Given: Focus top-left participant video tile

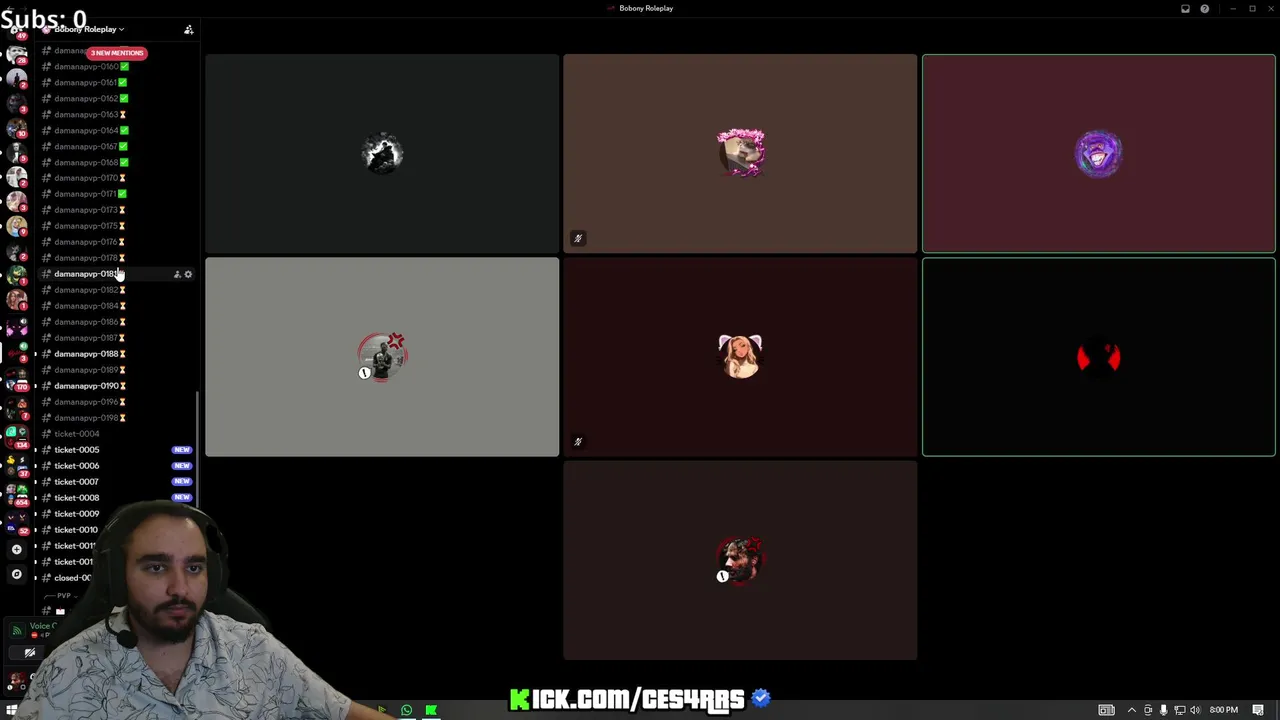Looking at the screenshot, I should coord(382,153).
